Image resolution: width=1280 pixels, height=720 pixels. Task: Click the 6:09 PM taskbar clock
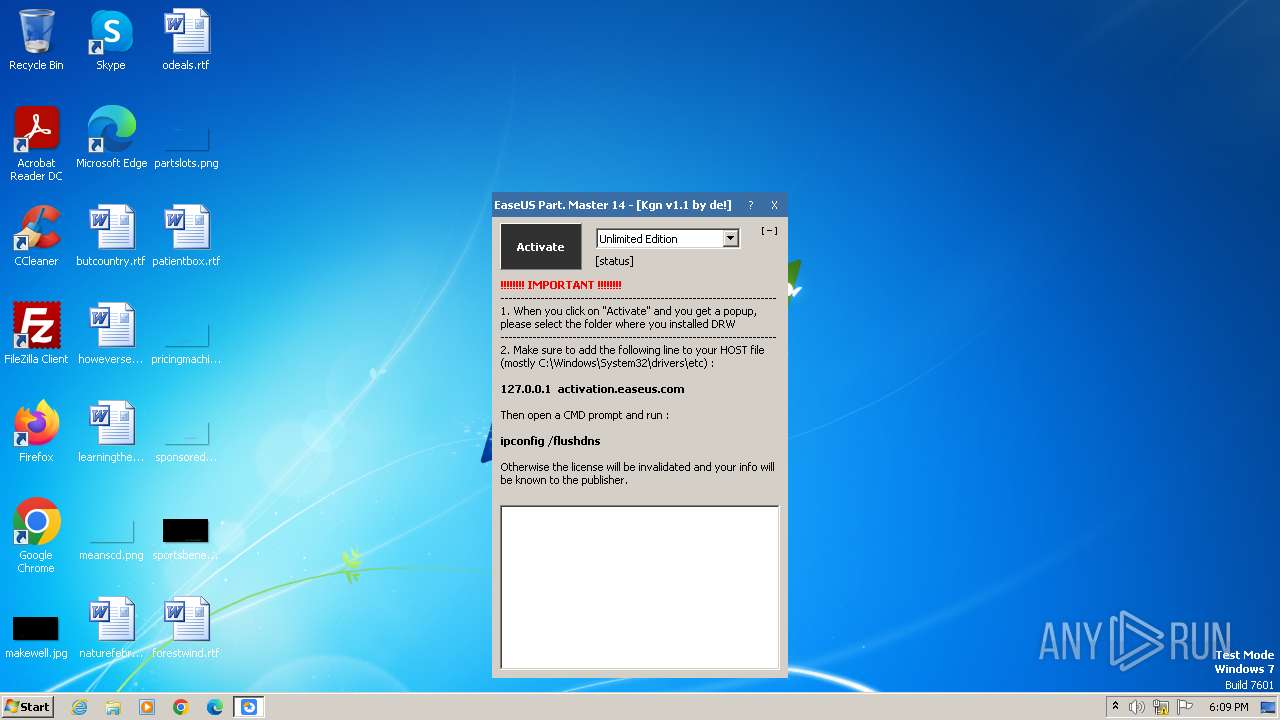tap(1228, 707)
